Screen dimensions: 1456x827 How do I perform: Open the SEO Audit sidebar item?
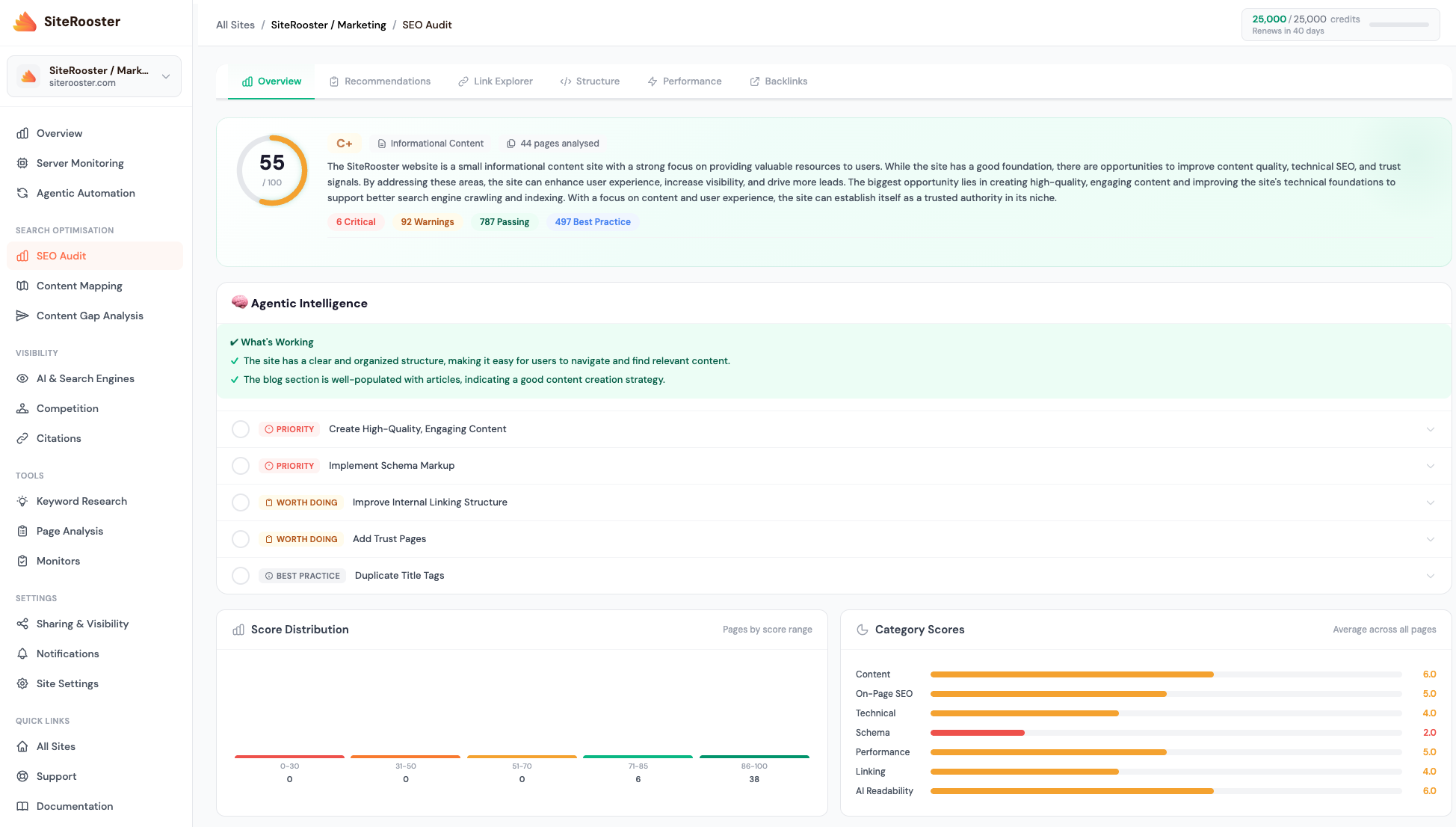click(x=61, y=256)
